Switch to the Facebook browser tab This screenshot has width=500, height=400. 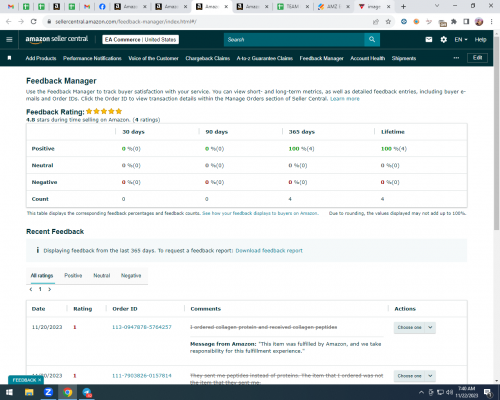[x=102, y=6]
